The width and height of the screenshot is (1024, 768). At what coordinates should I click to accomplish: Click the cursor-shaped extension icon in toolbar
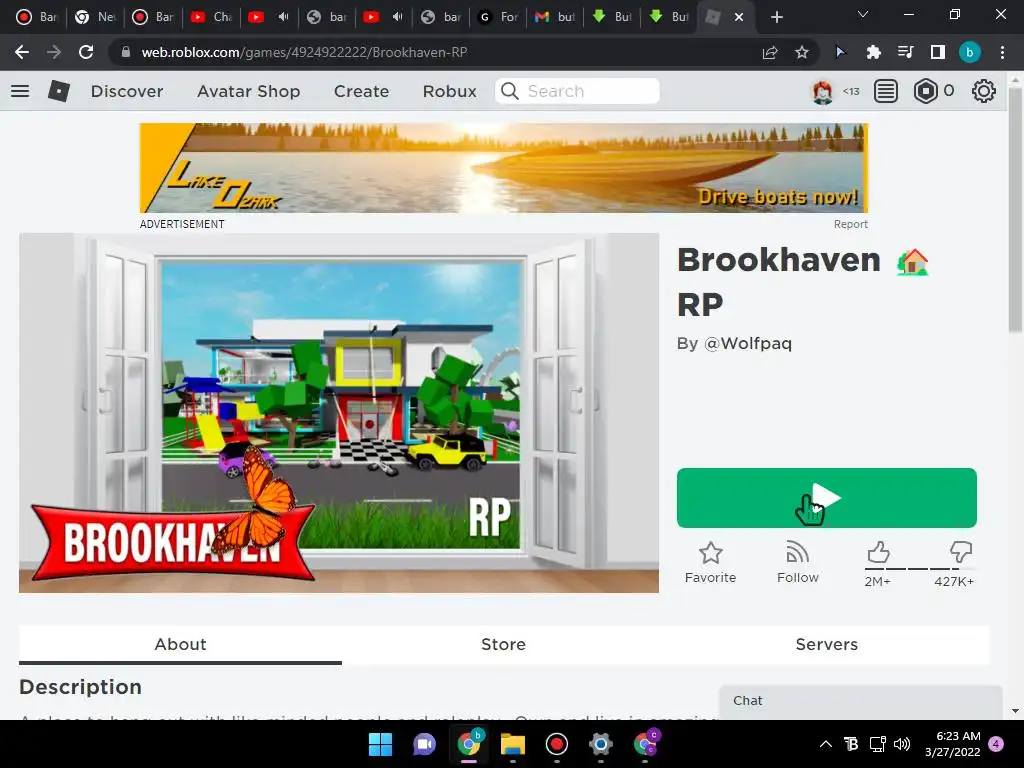click(x=840, y=52)
